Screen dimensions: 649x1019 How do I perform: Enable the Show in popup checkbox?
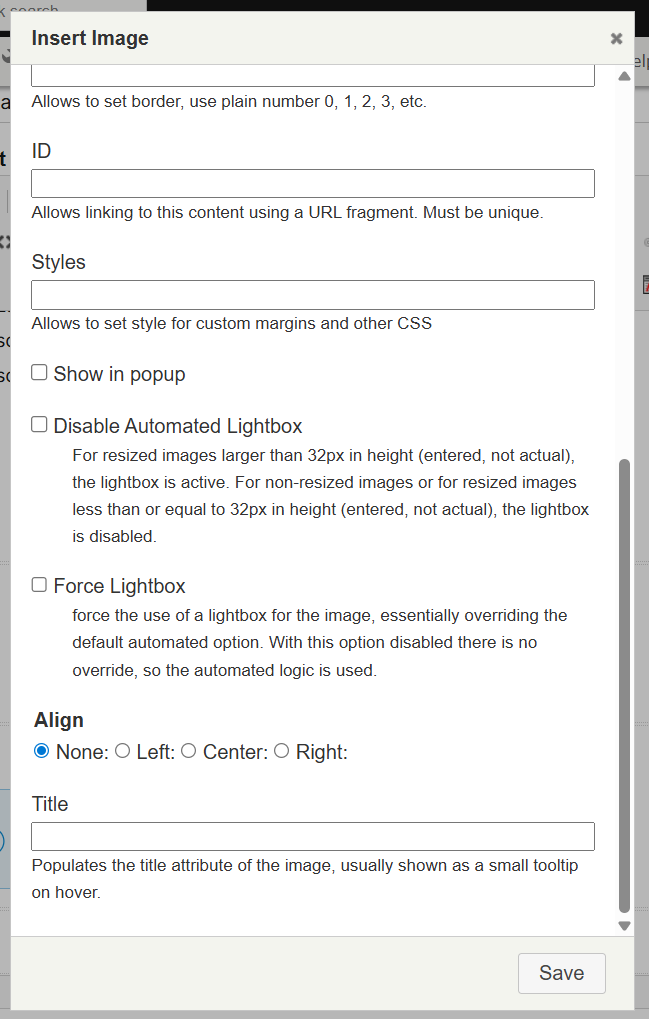[40, 373]
